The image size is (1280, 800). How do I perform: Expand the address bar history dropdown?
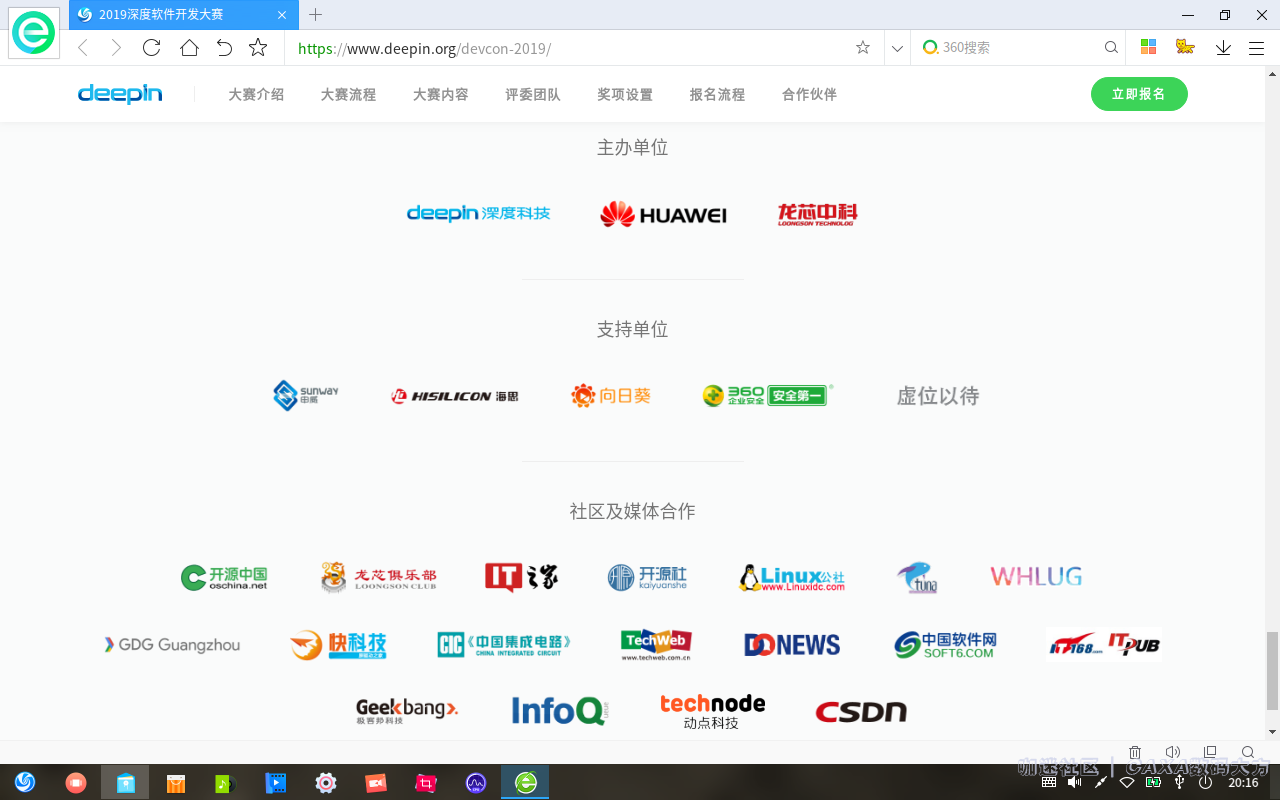coord(897,48)
